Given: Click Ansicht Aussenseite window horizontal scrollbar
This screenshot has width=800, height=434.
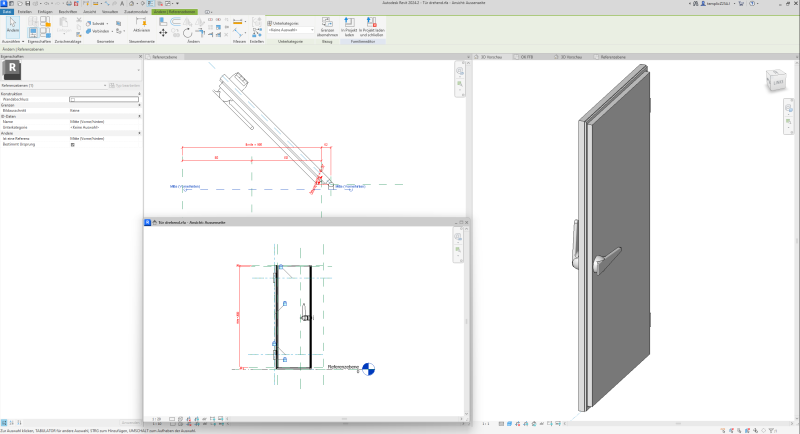Looking at the screenshot, I should pos(344,419).
